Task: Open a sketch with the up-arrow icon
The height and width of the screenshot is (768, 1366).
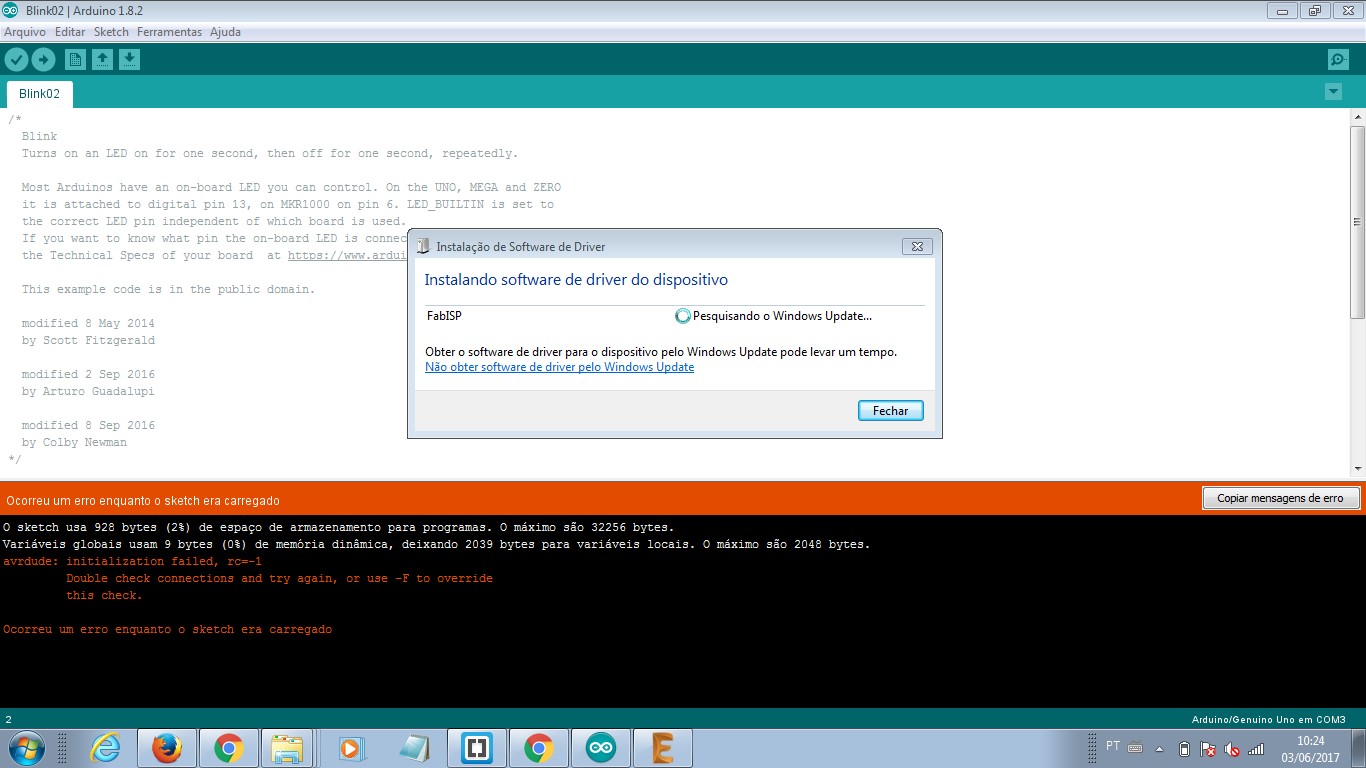Action: pyautogui.click(x=102, y=60)
